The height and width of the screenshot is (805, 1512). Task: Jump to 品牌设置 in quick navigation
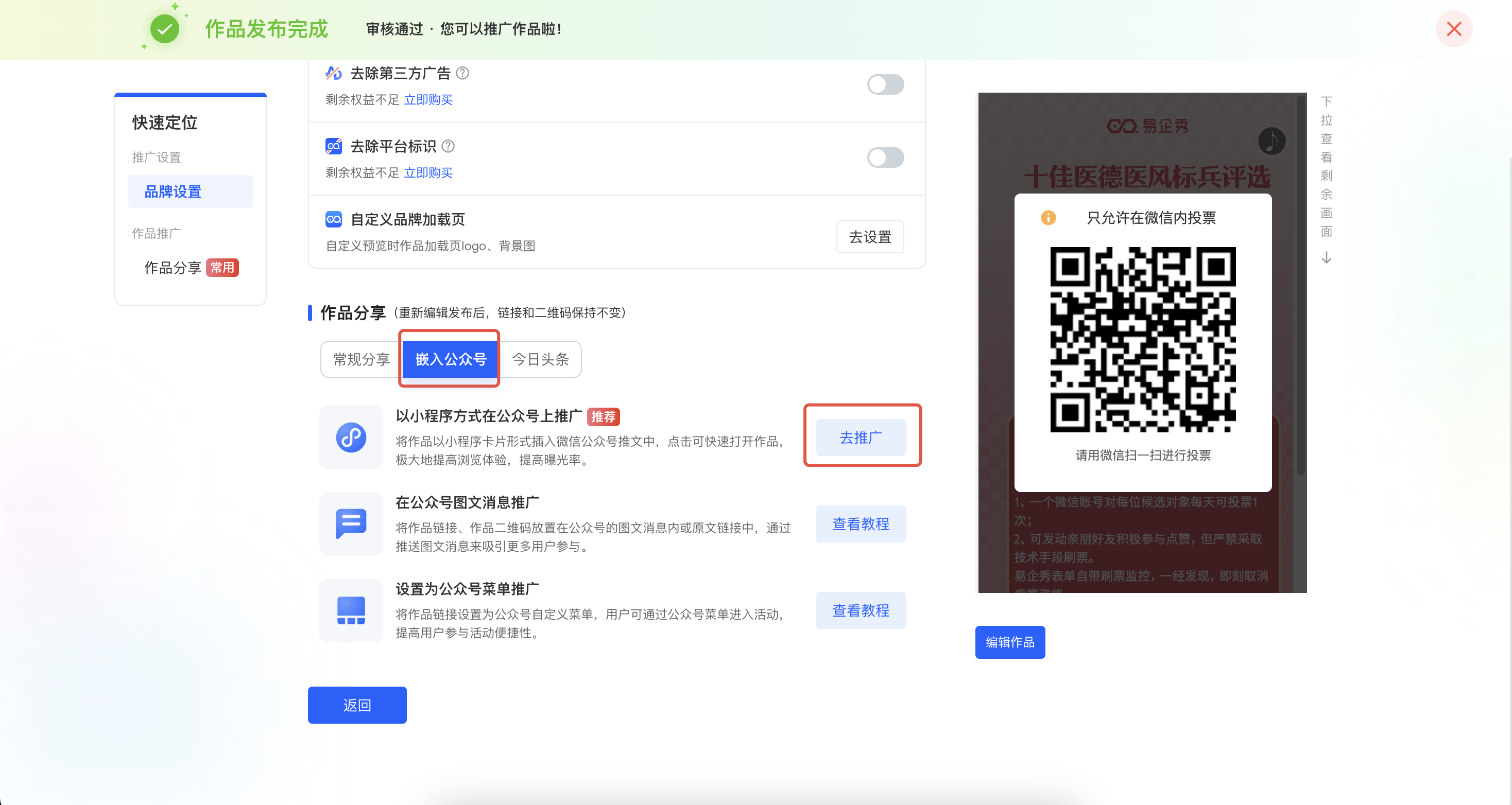click(x=190, y=191)
